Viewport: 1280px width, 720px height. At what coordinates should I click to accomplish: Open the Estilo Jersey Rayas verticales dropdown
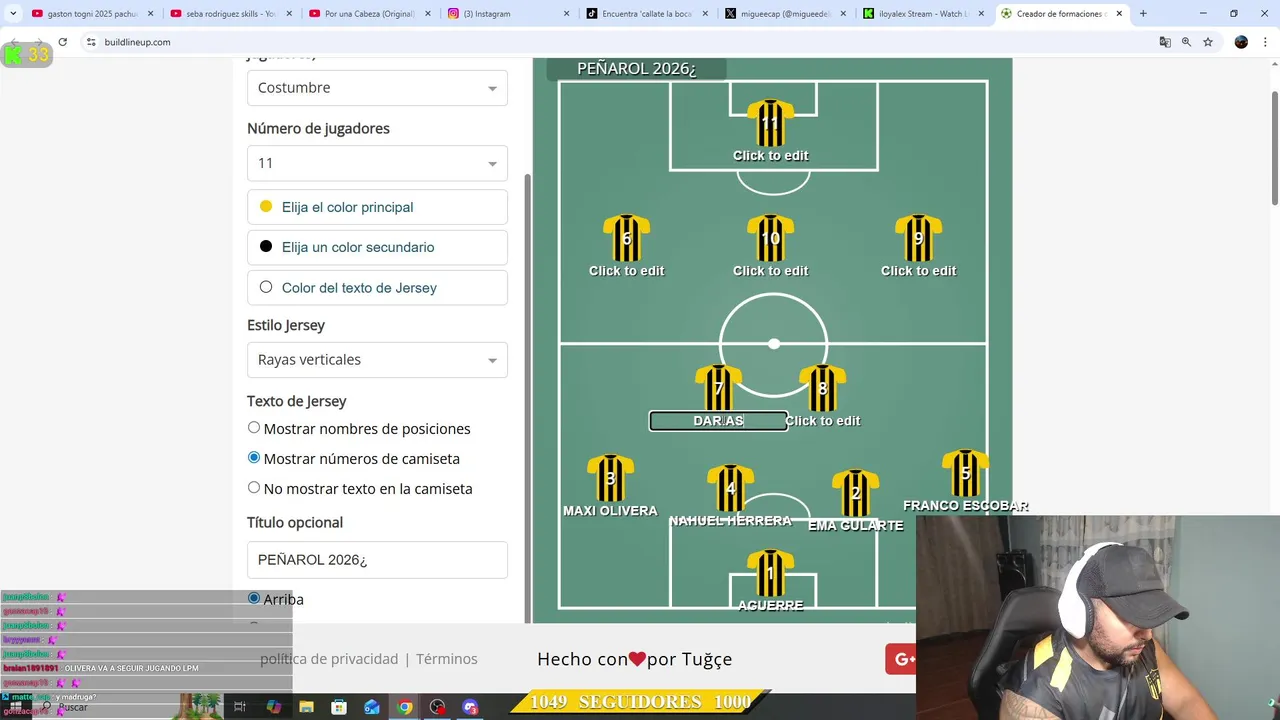(377, 360)
